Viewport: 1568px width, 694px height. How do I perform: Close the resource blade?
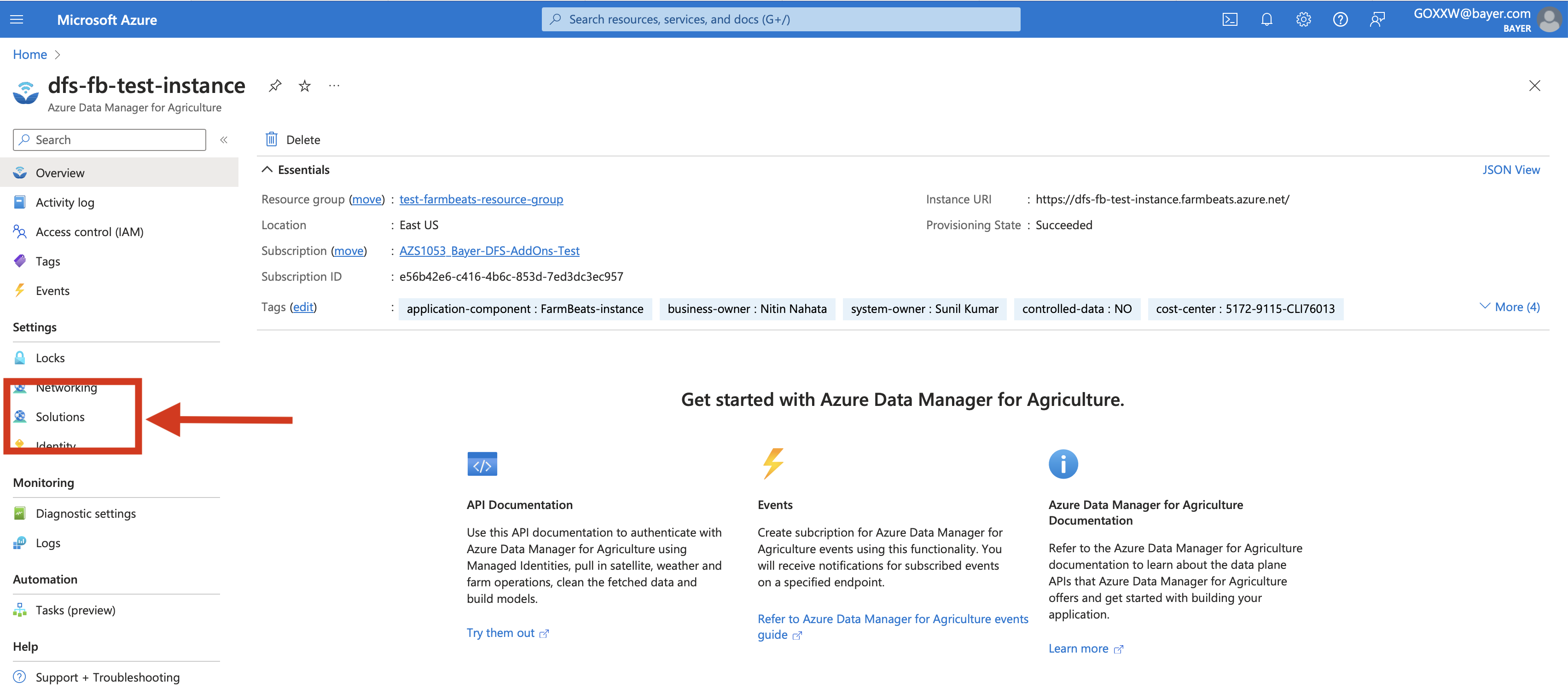[x=1534, y=86]
